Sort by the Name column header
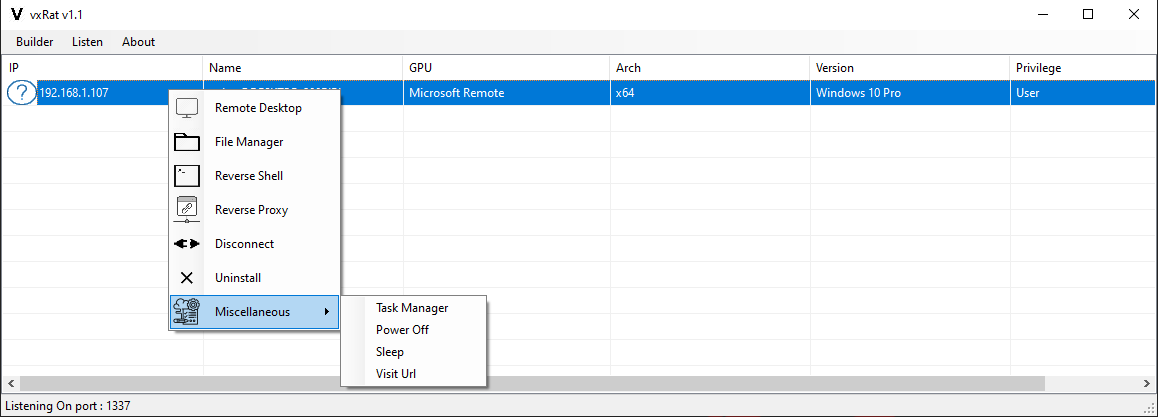 click(303, 67)
